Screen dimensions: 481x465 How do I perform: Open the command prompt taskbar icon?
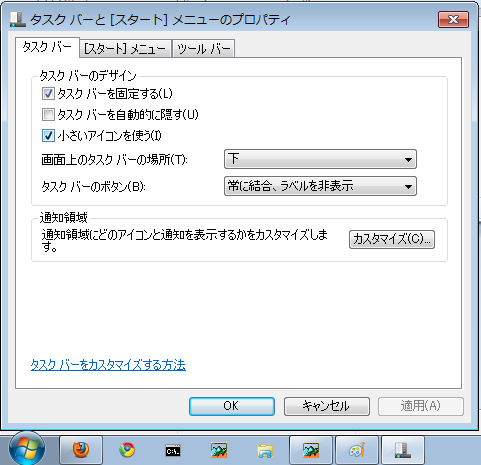173,451
